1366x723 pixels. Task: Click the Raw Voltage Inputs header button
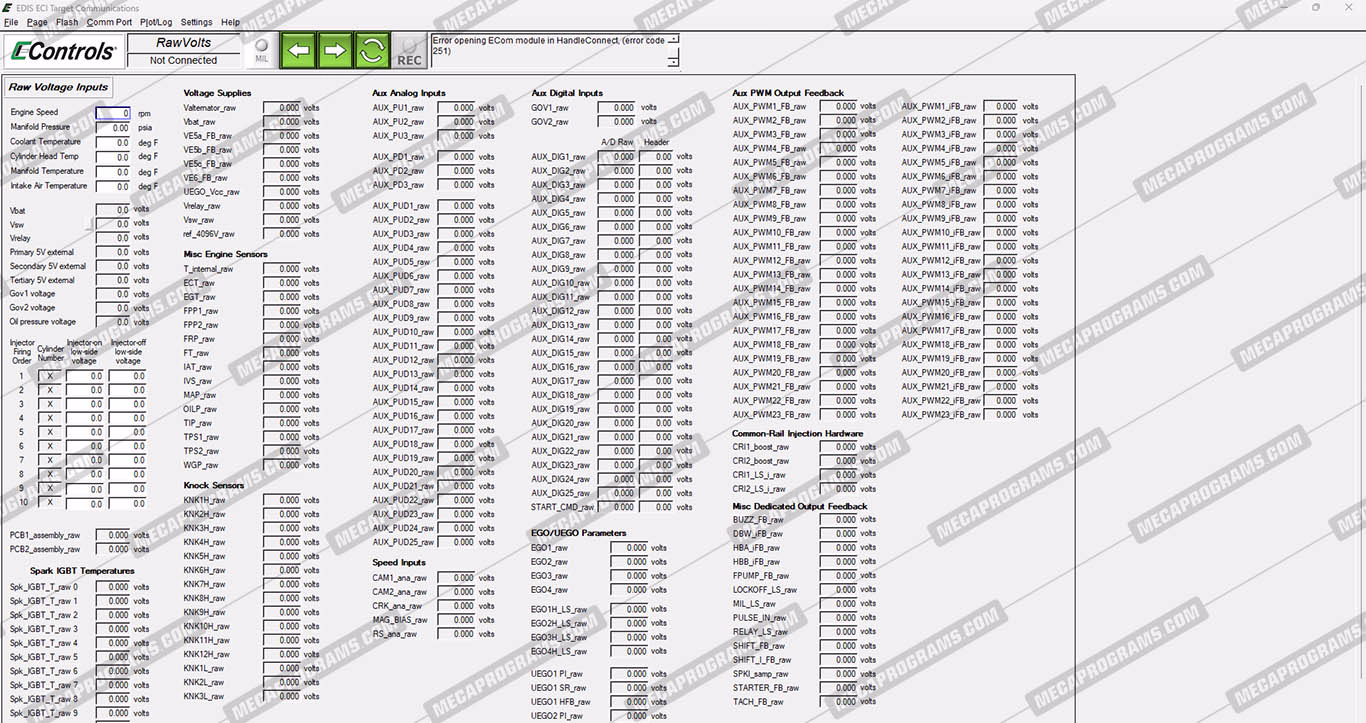tap(58, 88)
